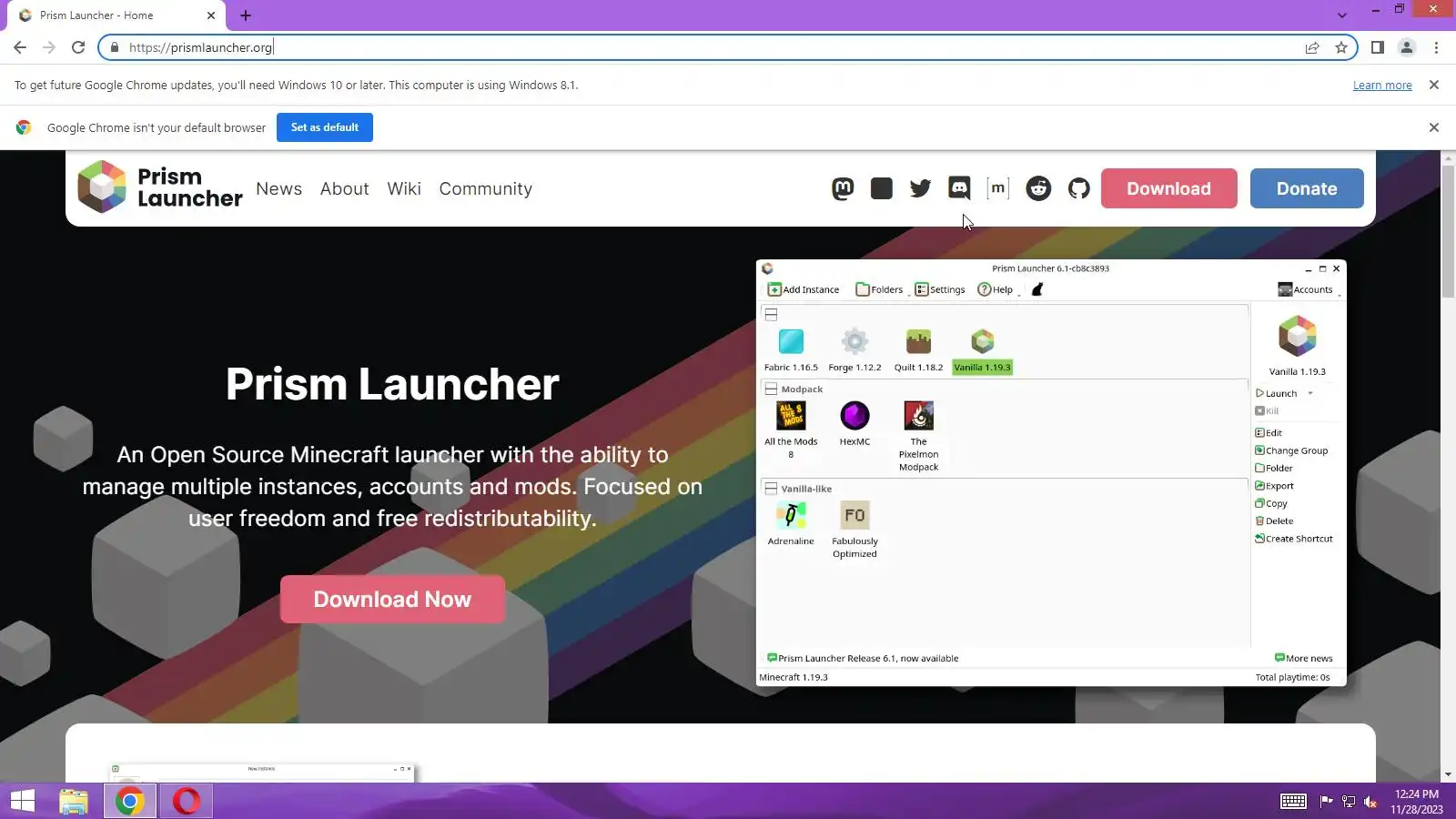The image size is (1456, 819).
Task: Open the Discord icon link
Action: (x=959, y=188)
